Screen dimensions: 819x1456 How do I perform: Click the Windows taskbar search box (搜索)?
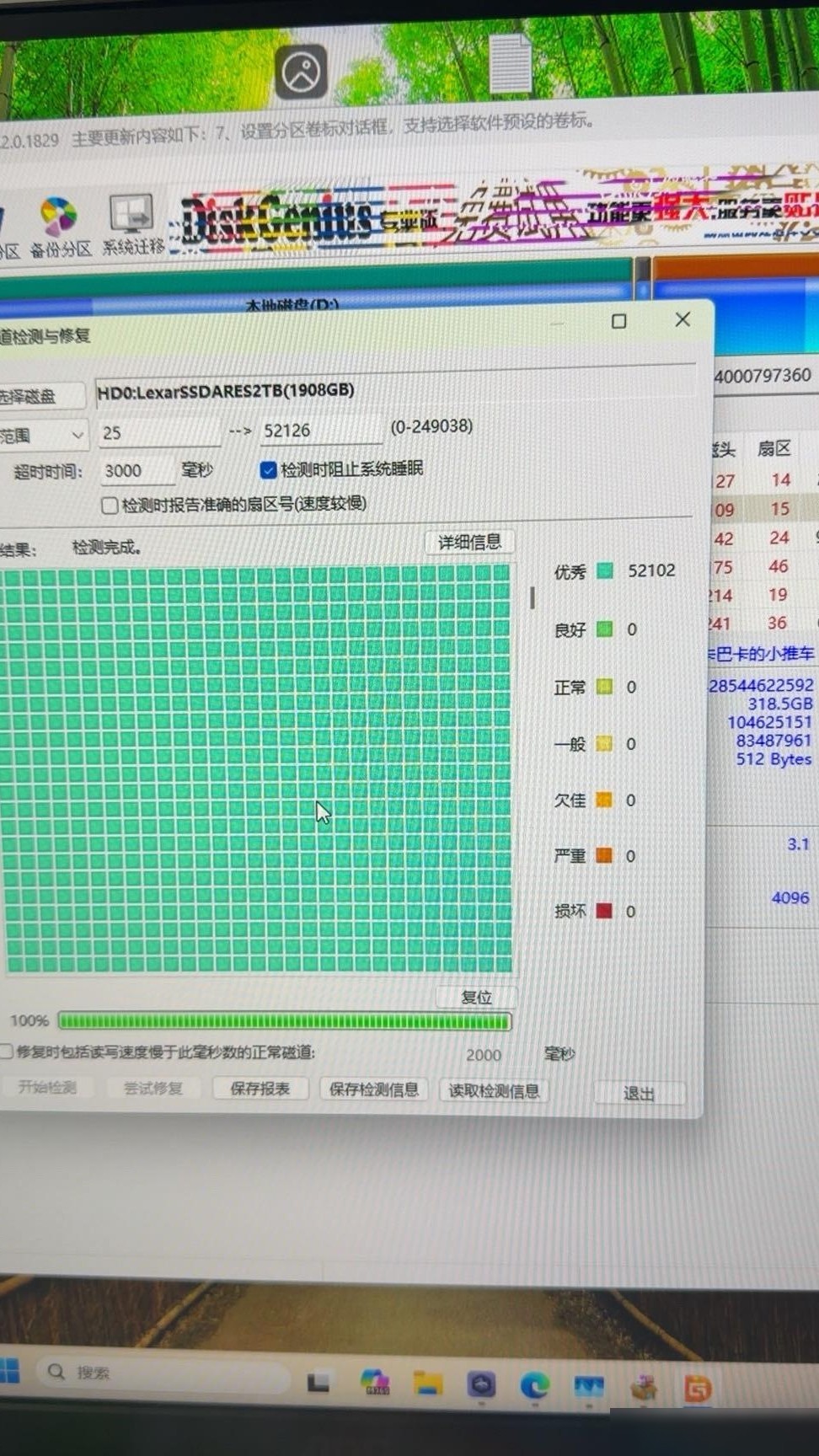(x=163, y=1373)
